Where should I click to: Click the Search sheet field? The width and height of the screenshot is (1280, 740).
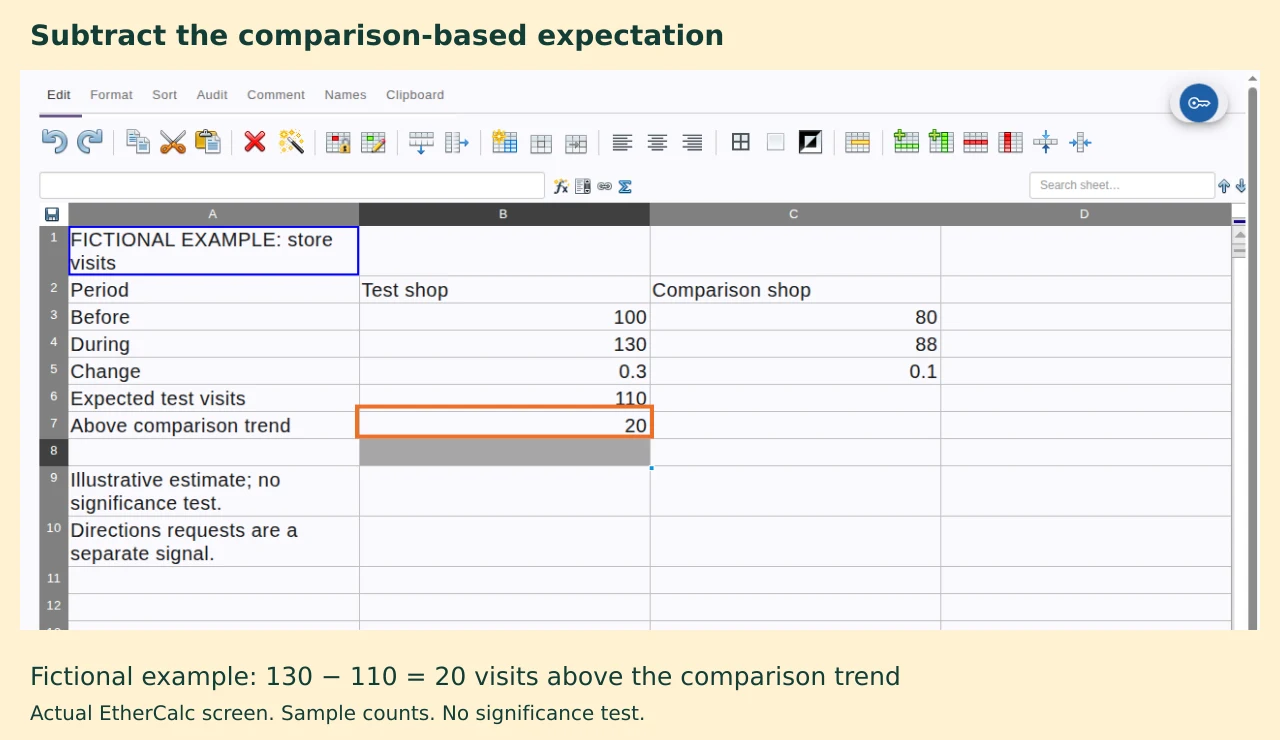coord(1122,186)
